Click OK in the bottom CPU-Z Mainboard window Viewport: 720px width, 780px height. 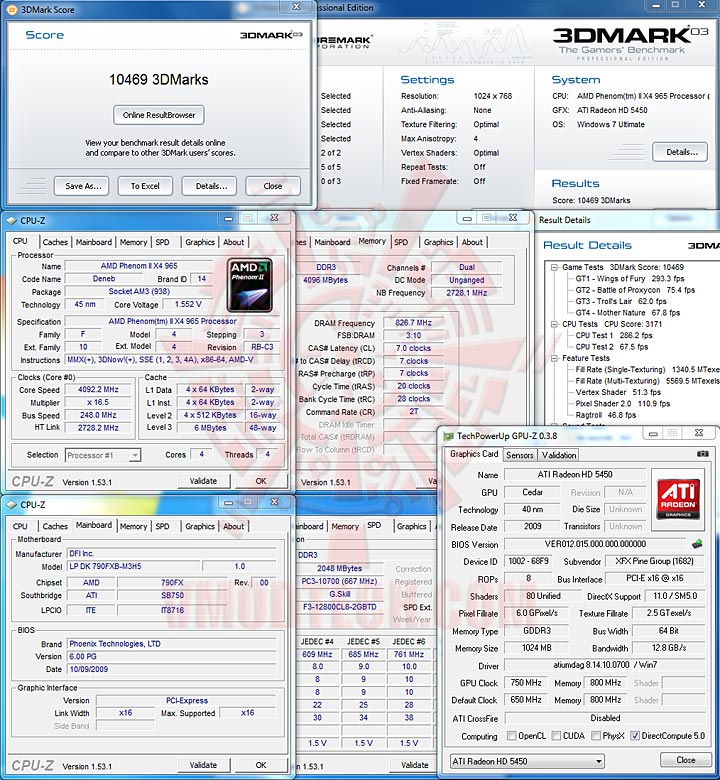(261, 765)
